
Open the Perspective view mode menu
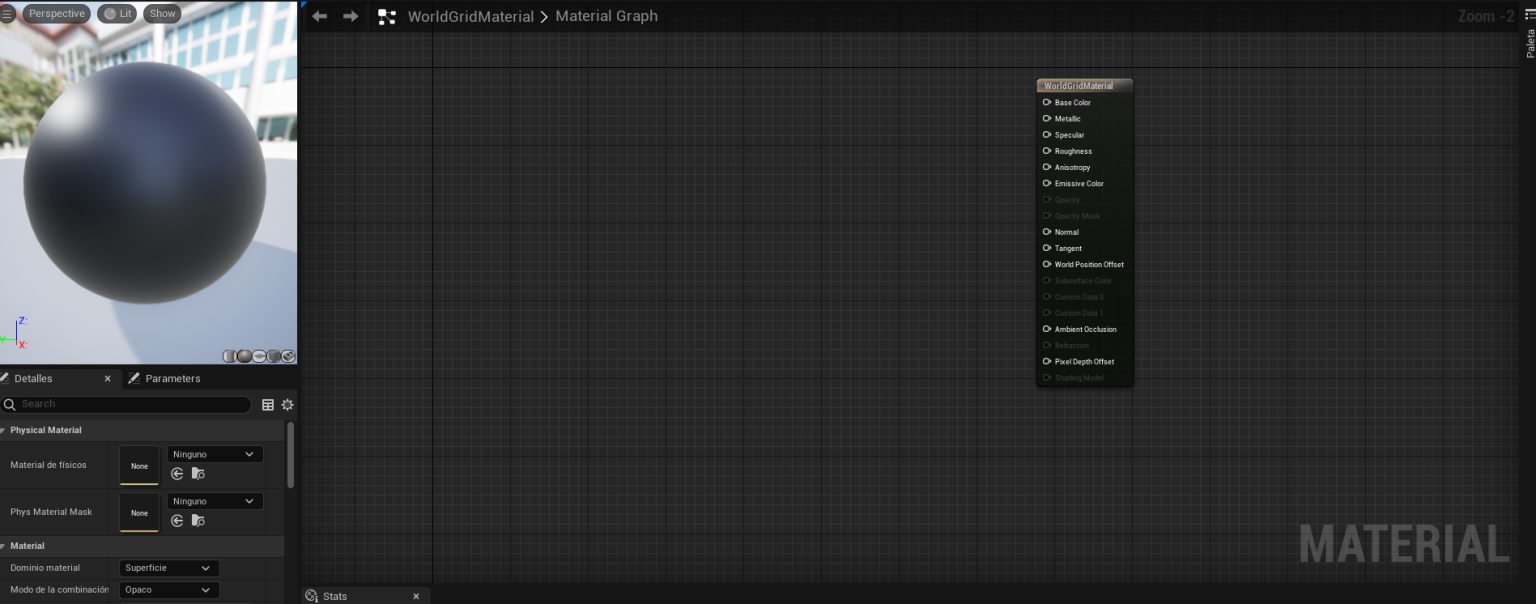(x=56, y=14)
